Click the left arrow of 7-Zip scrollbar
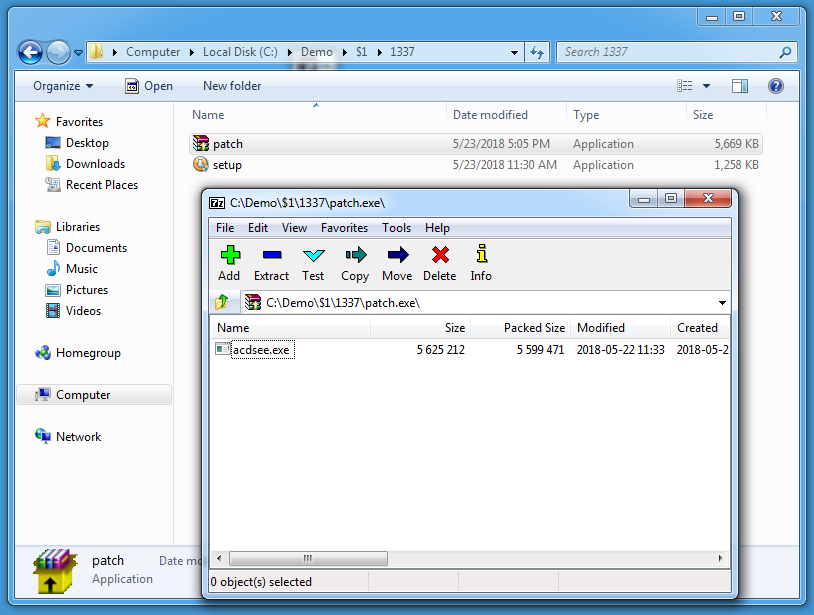 click(219, 558)
